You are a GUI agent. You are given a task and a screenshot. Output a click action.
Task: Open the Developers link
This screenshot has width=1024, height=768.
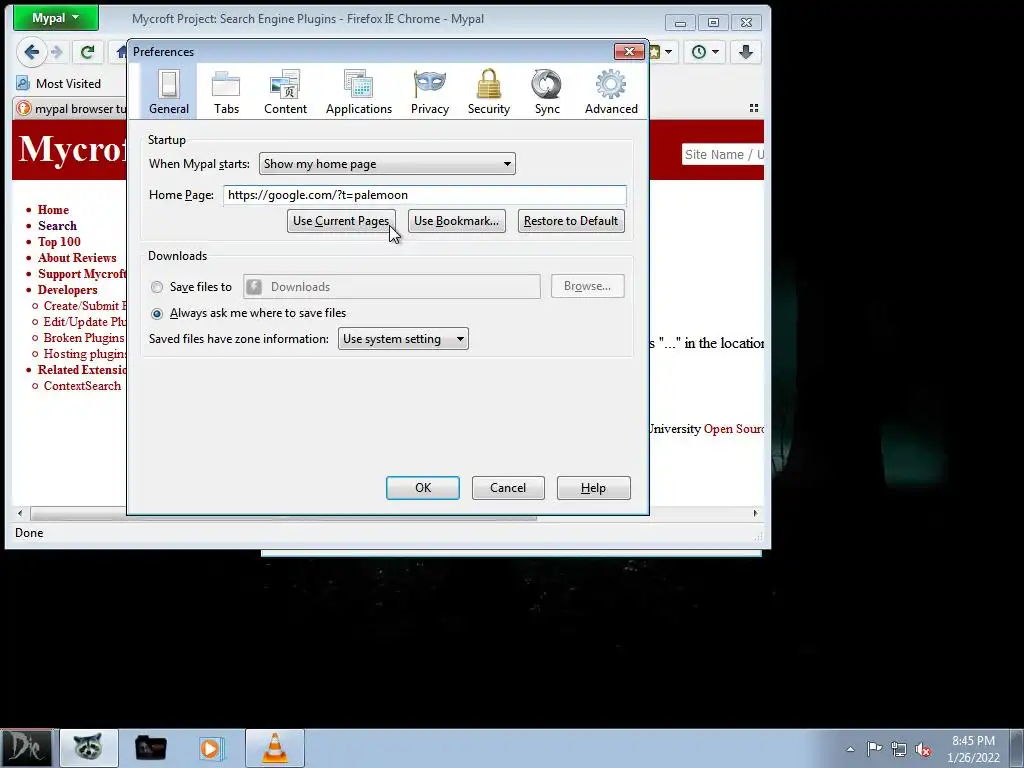pos(67,290)
